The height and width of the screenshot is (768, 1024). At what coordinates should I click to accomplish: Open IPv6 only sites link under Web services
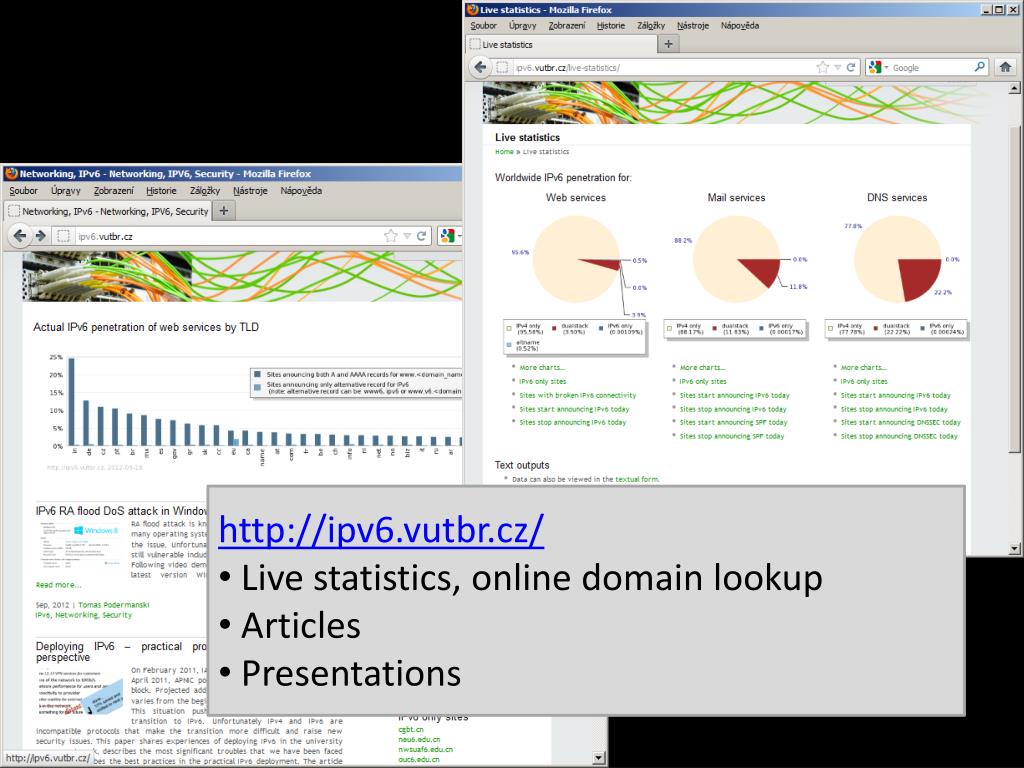pos(543,381)
